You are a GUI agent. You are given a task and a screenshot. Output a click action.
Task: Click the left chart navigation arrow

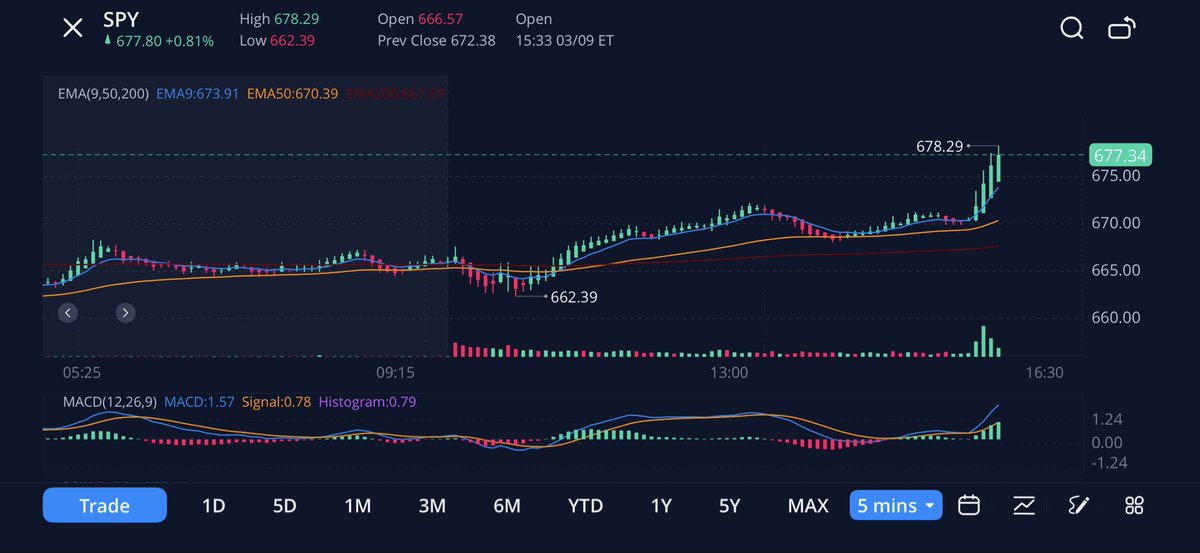coord(67,313)
